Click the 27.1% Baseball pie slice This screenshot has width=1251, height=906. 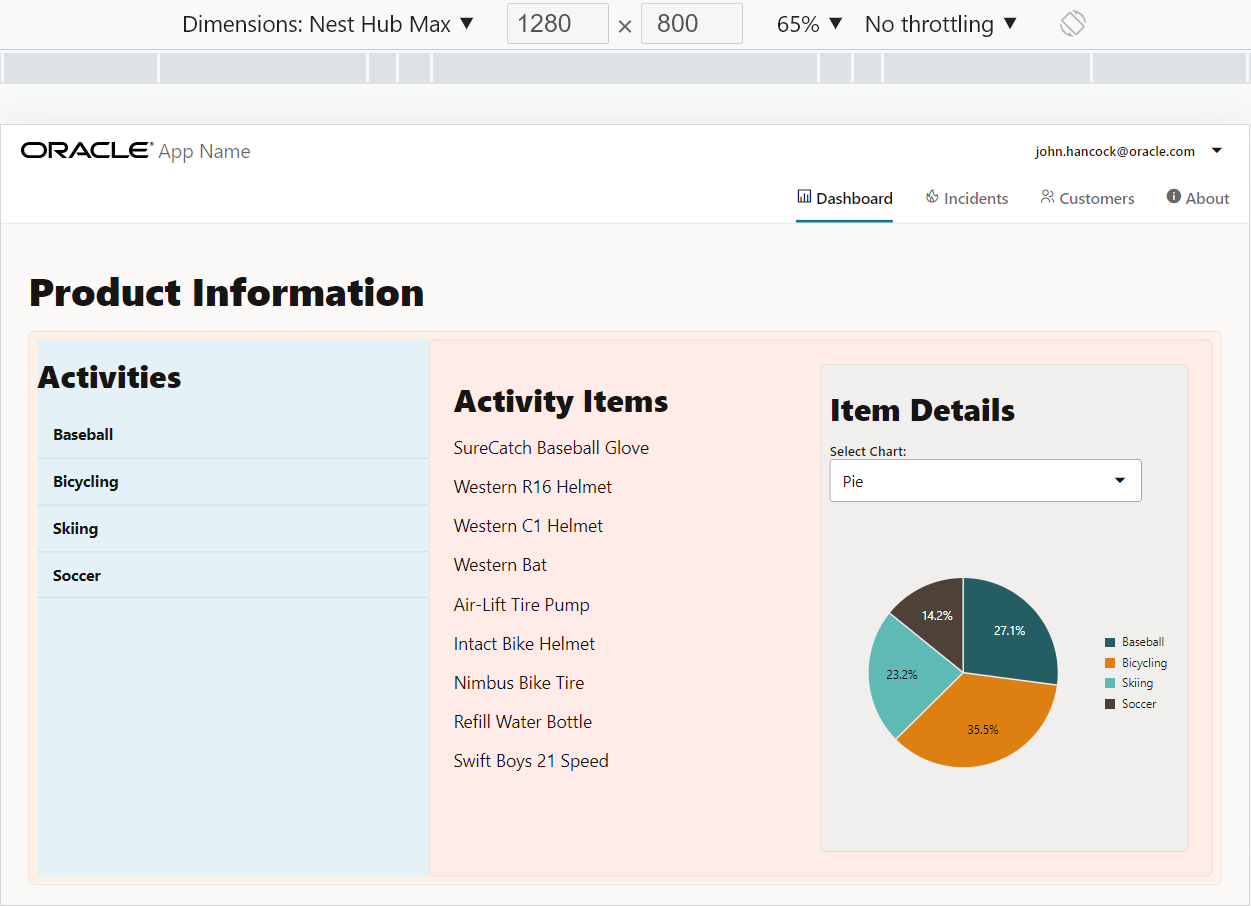click(1009, 630)
